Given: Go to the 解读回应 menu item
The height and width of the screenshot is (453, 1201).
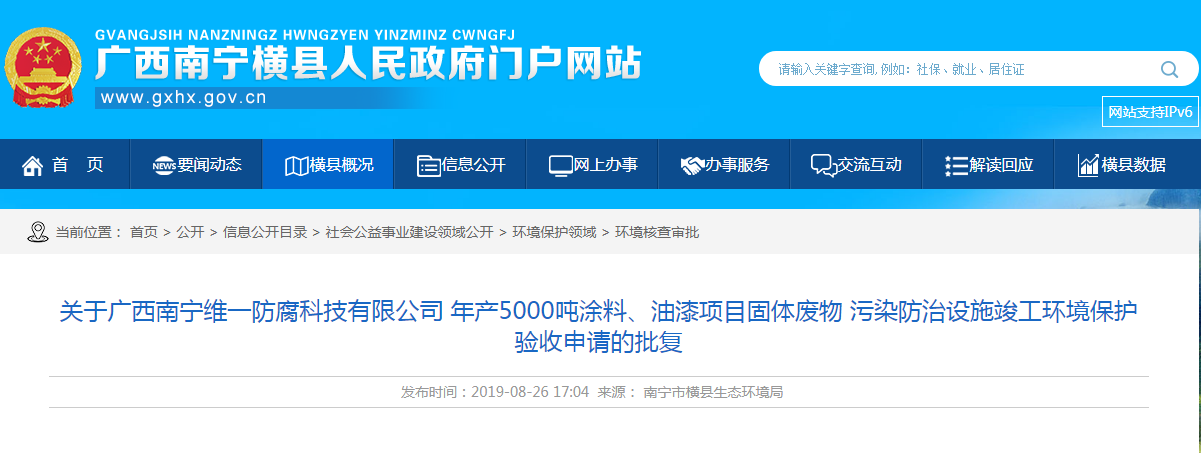Looking at the screenshot, I should click(x=988, y=164).
